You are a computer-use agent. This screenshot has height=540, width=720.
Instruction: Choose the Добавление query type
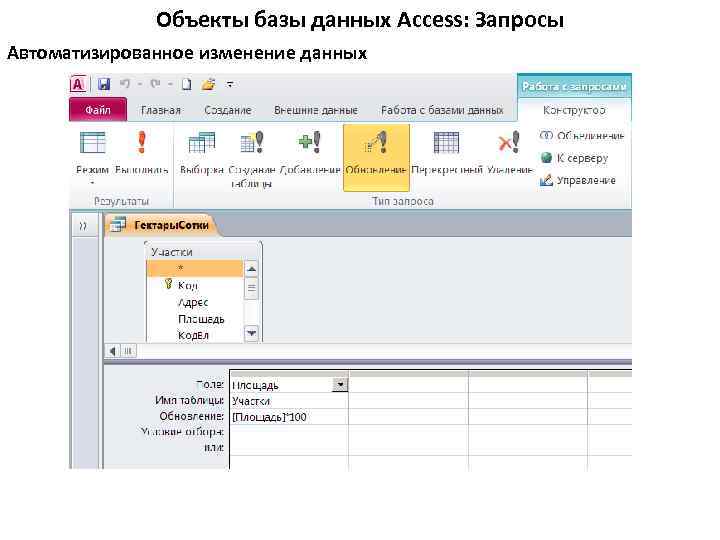tap(310, 155)
